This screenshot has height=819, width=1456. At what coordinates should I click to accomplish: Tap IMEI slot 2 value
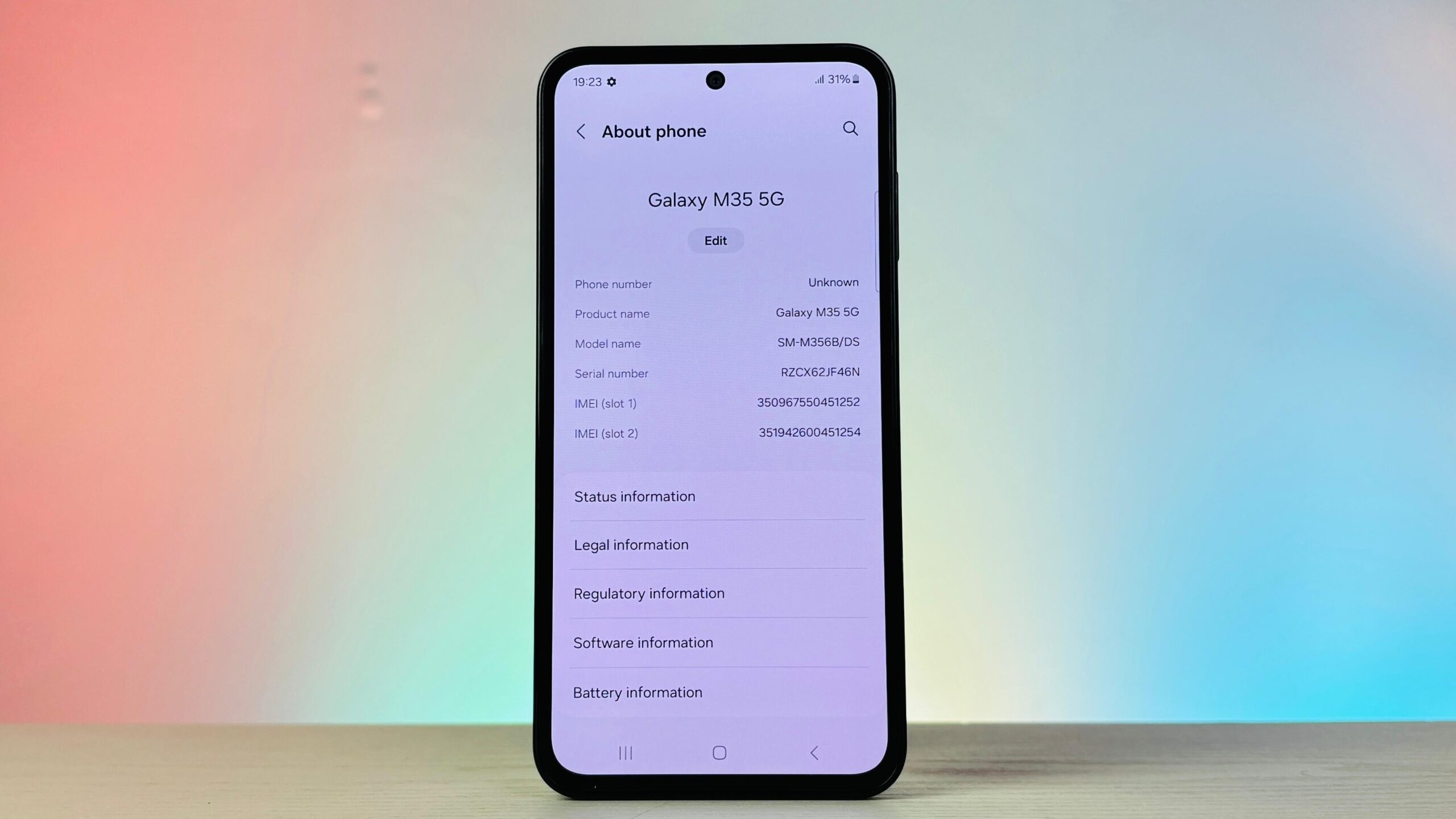coord(809,431)
